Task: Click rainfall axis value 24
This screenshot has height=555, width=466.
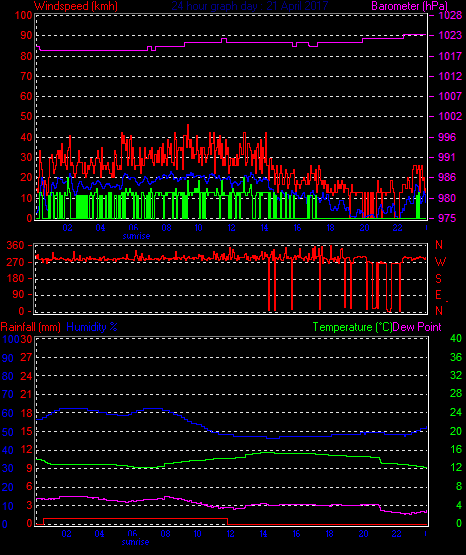Action: coord(26,376)
